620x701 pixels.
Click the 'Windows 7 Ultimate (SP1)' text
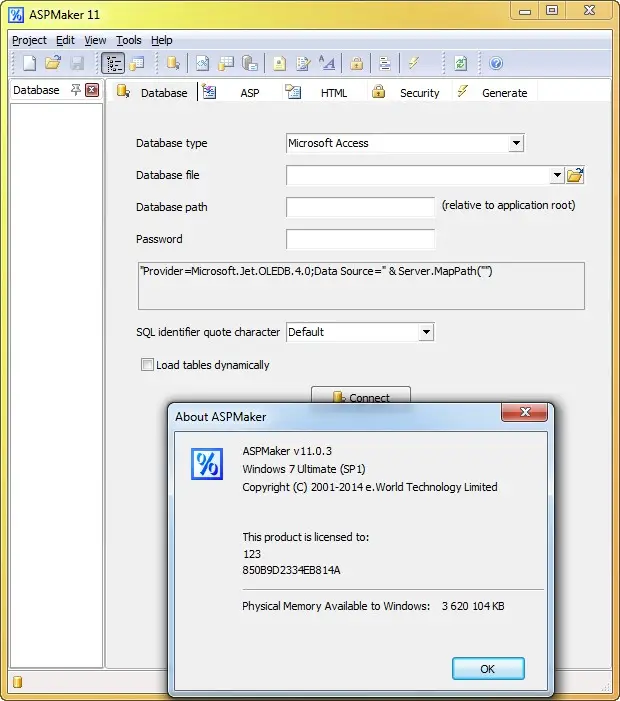click(x=304, y=469)
